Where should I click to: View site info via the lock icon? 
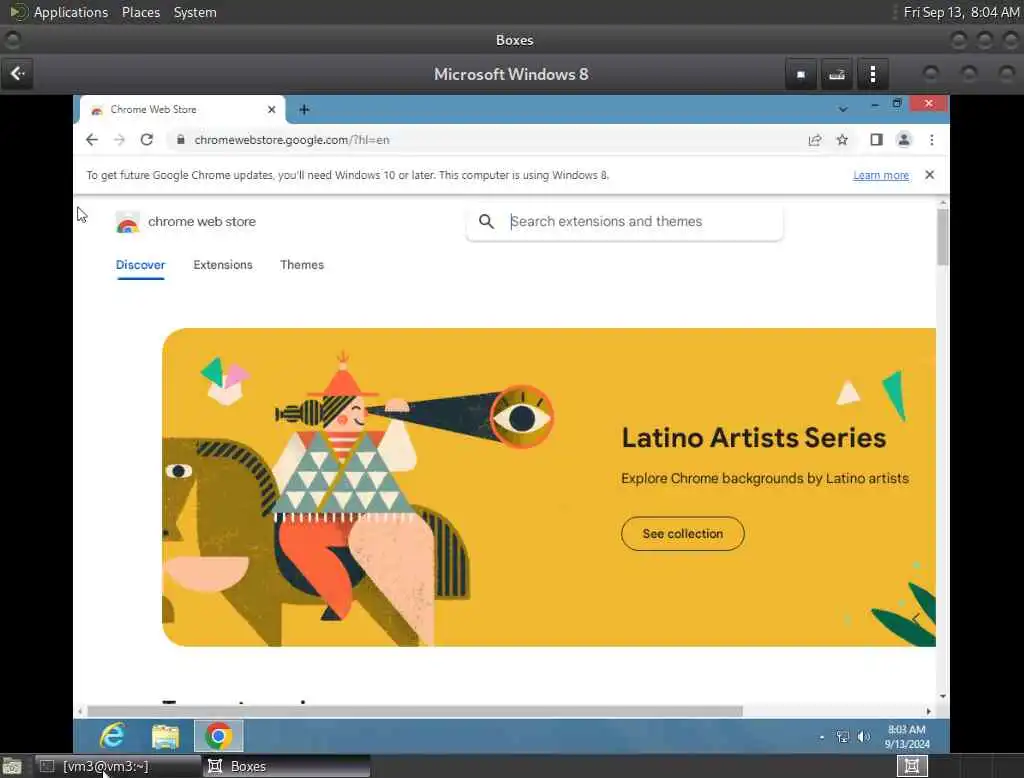(x=181, y=140)
